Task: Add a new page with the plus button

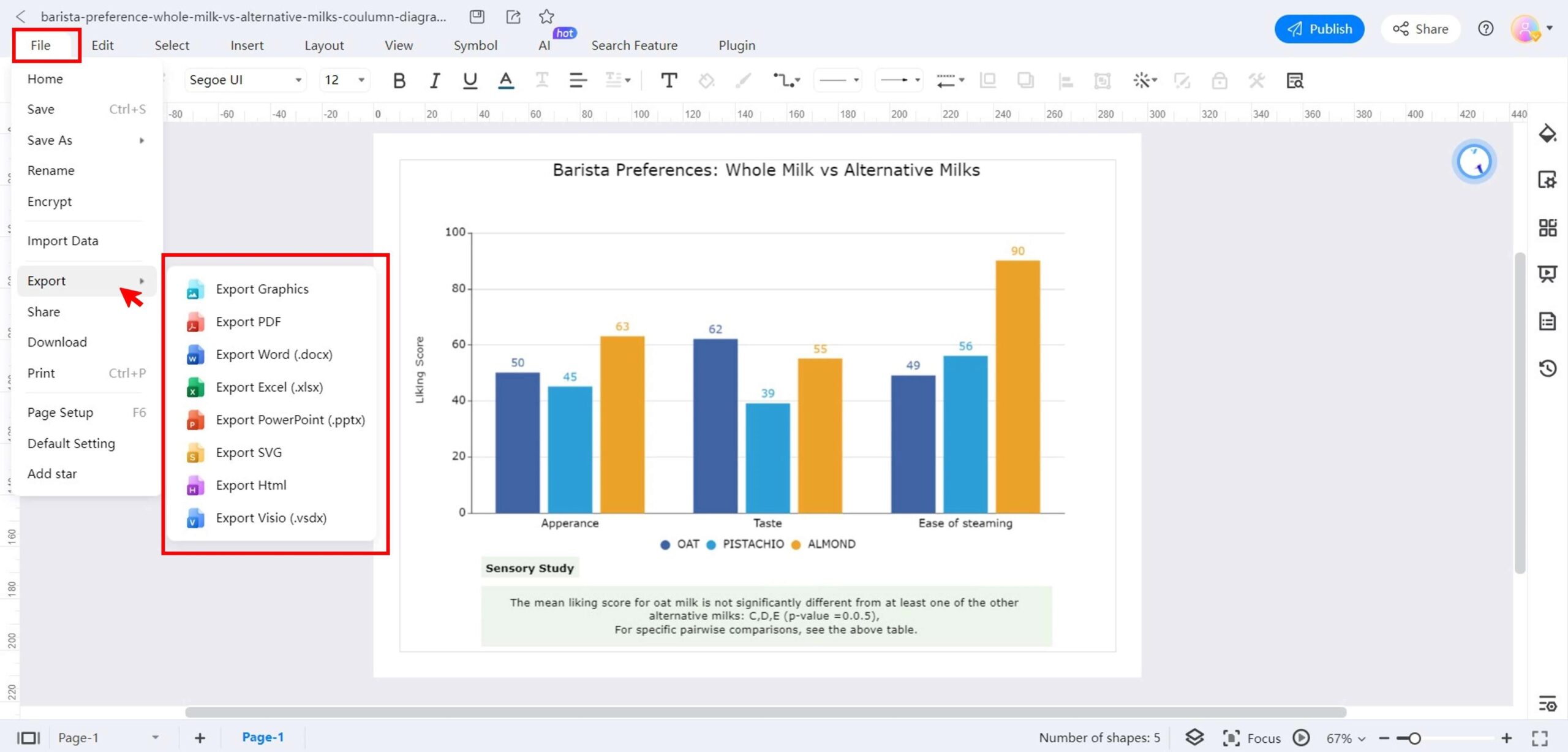Action: click(x=199, y=737)
